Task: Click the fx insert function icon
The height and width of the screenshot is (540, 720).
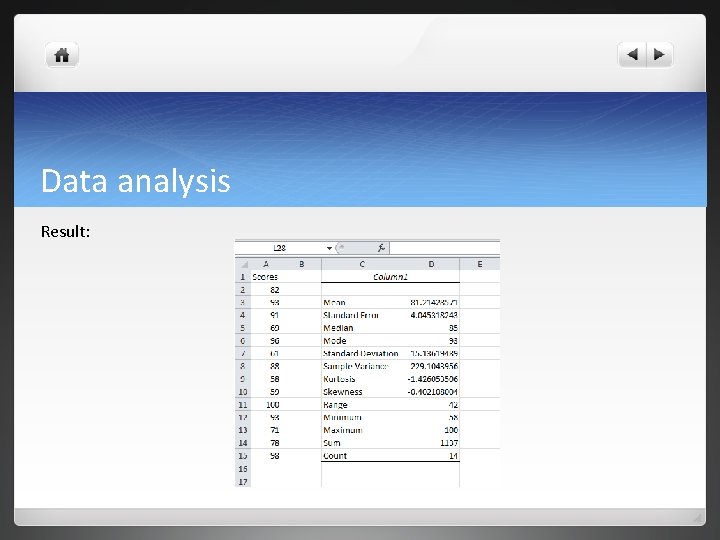Action: [x=381, y=248]
